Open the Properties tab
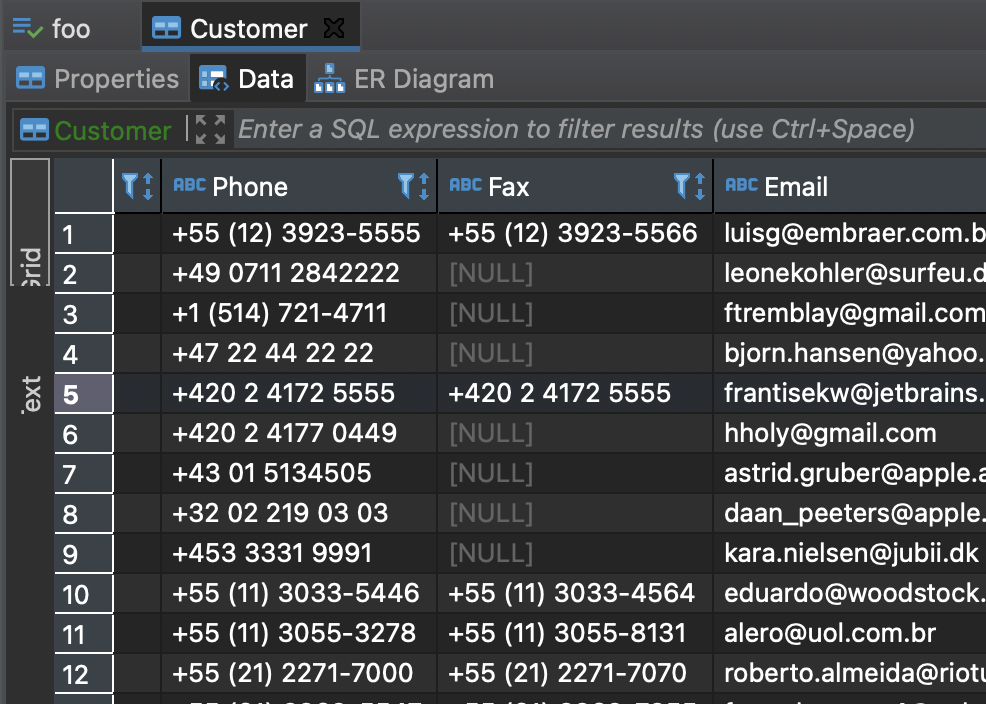 [97, 79]
